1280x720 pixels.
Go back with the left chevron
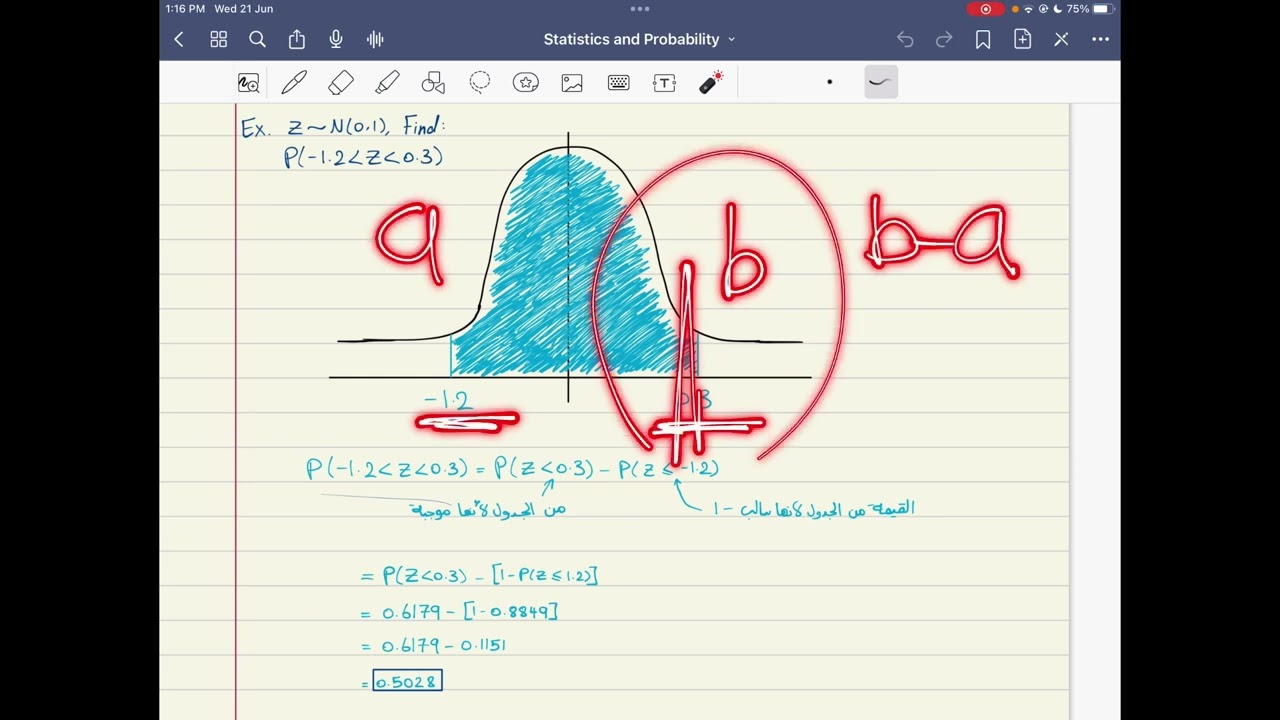(x=179, y=39)
